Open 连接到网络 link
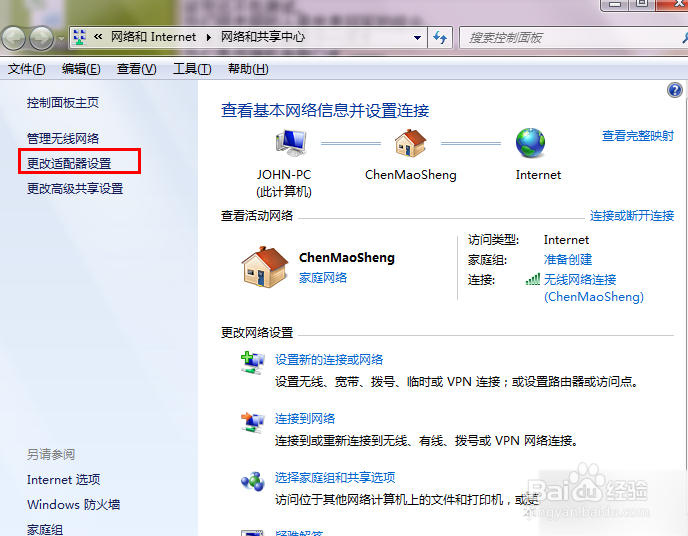 coord(305,418)
